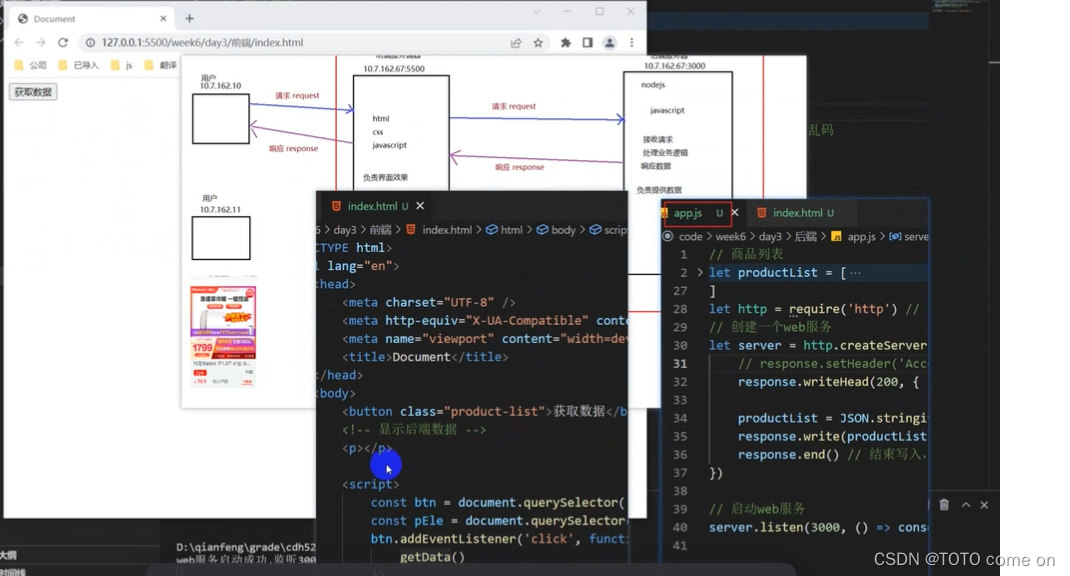This screenshot has width=1070, height=576.
Task: Close the app.js editor tab
Action: 735,213
